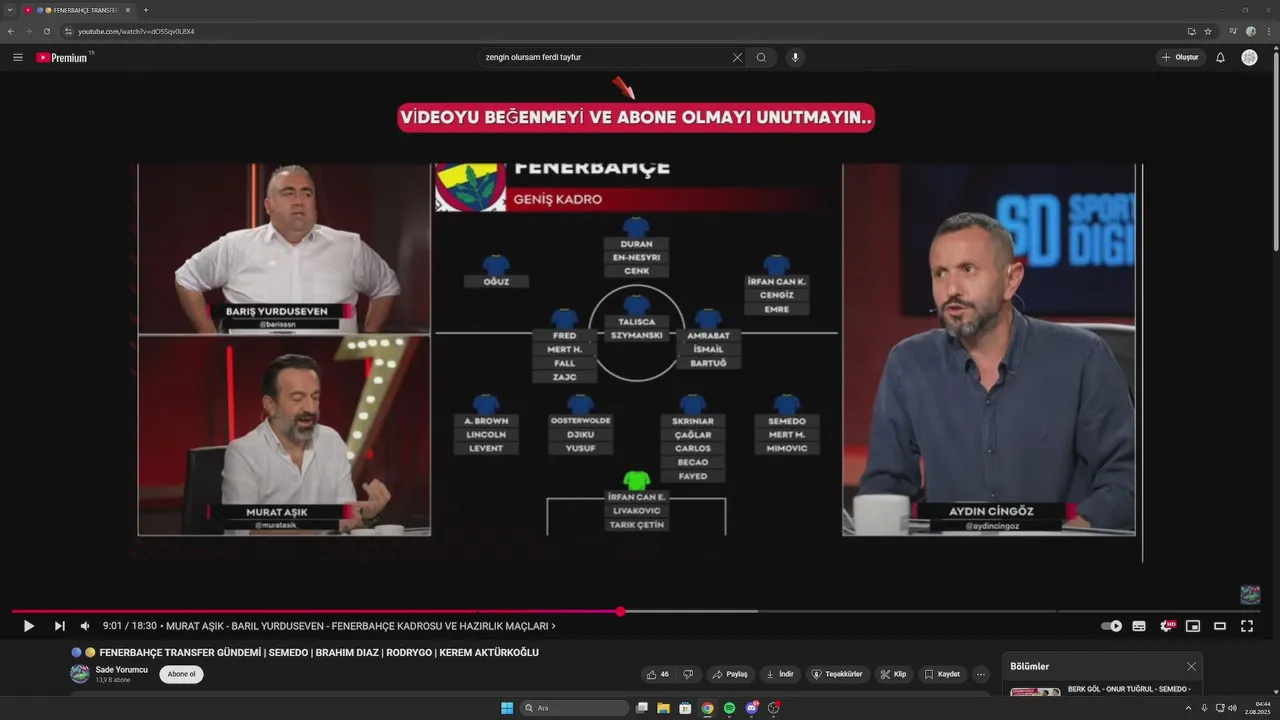The image size is (1280, 720).
Task: Skip to the next video
Action: point(59,626)
